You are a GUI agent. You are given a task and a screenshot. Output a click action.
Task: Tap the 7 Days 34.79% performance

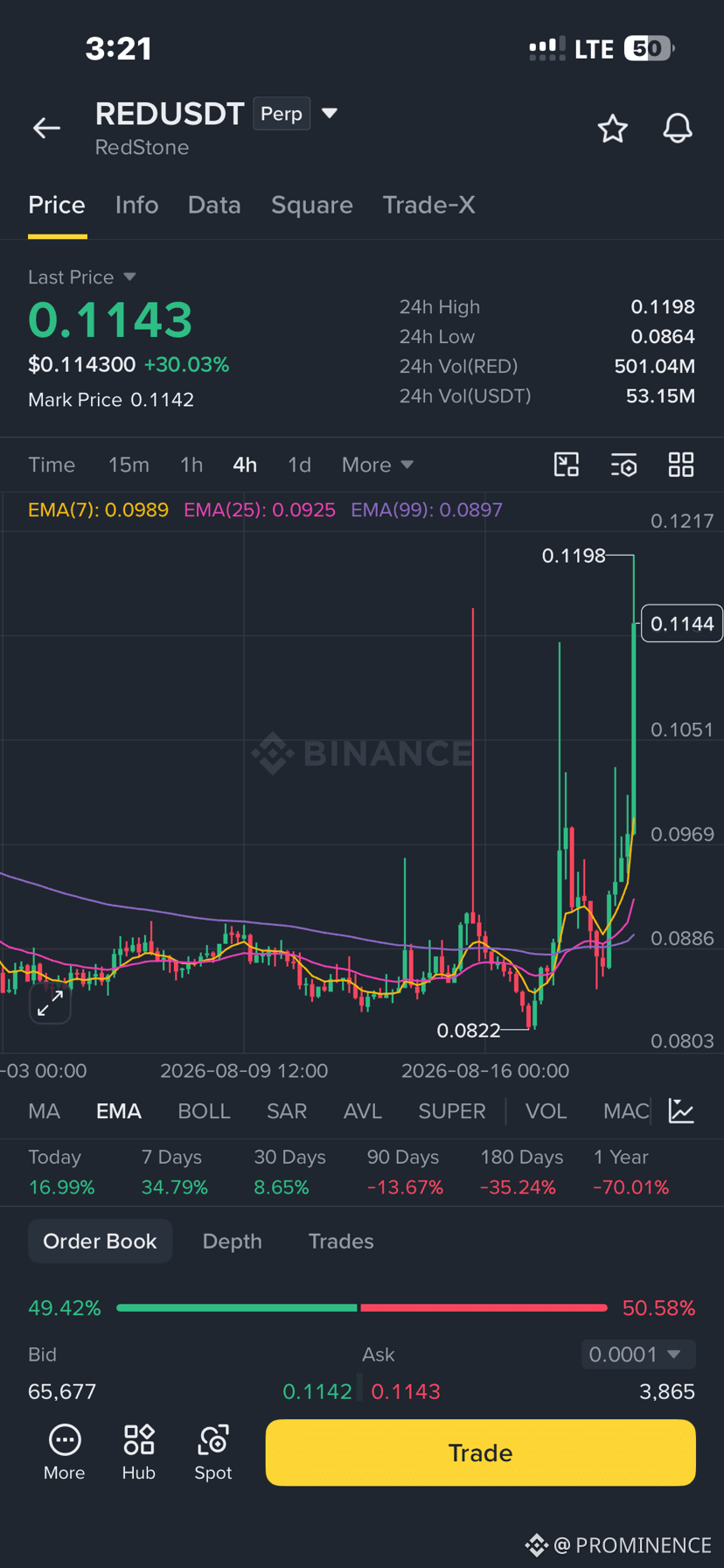[175, 1172]
